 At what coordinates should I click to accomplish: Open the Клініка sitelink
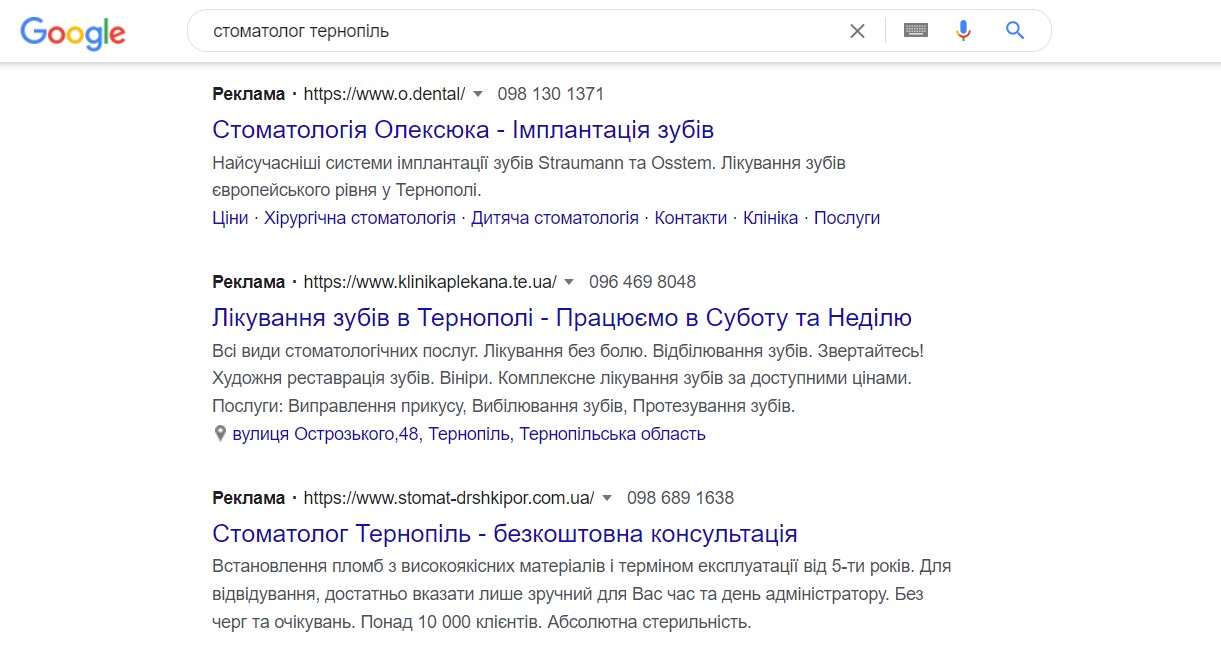tap(771, 218)
